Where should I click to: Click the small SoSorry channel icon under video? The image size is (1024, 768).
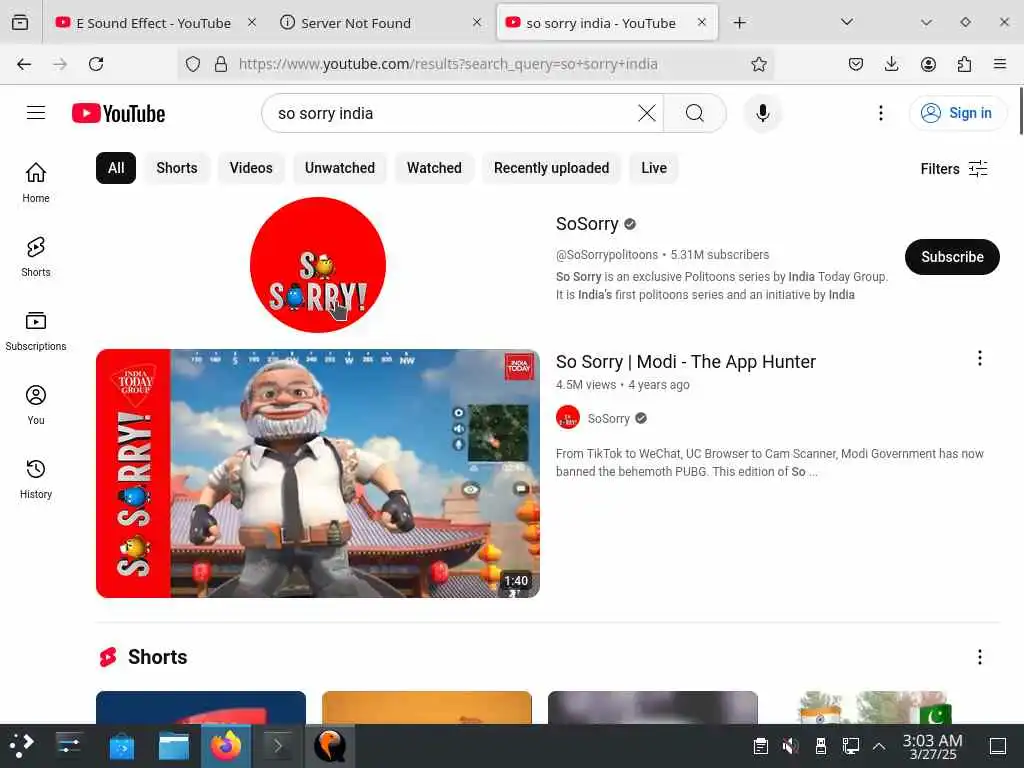568,418
